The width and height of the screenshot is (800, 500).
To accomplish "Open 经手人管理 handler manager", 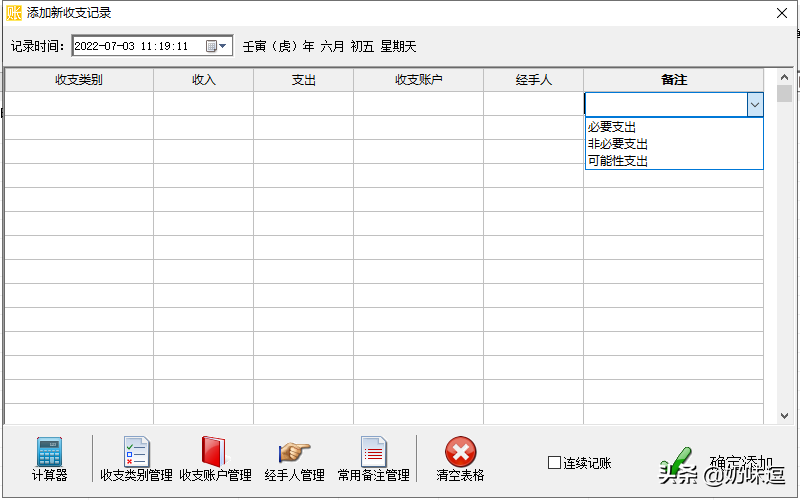I will [x=294, y=459].
